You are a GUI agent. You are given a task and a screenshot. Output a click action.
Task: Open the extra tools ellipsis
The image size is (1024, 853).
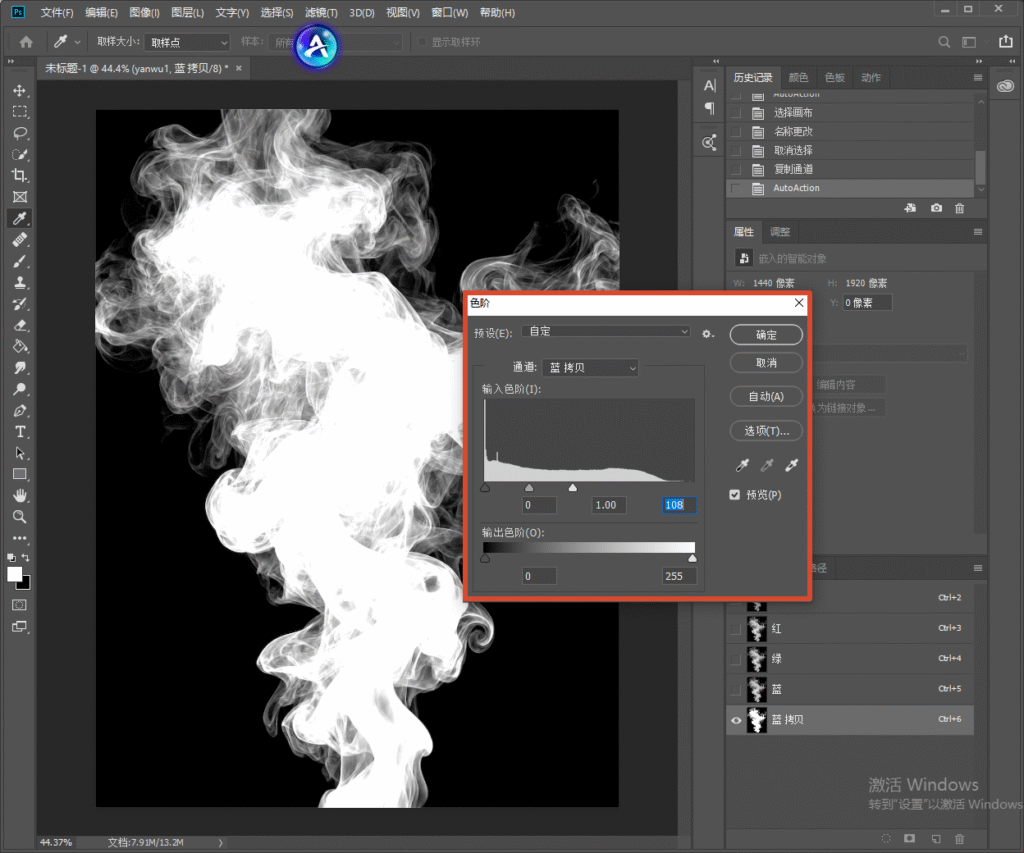point(20,538)
